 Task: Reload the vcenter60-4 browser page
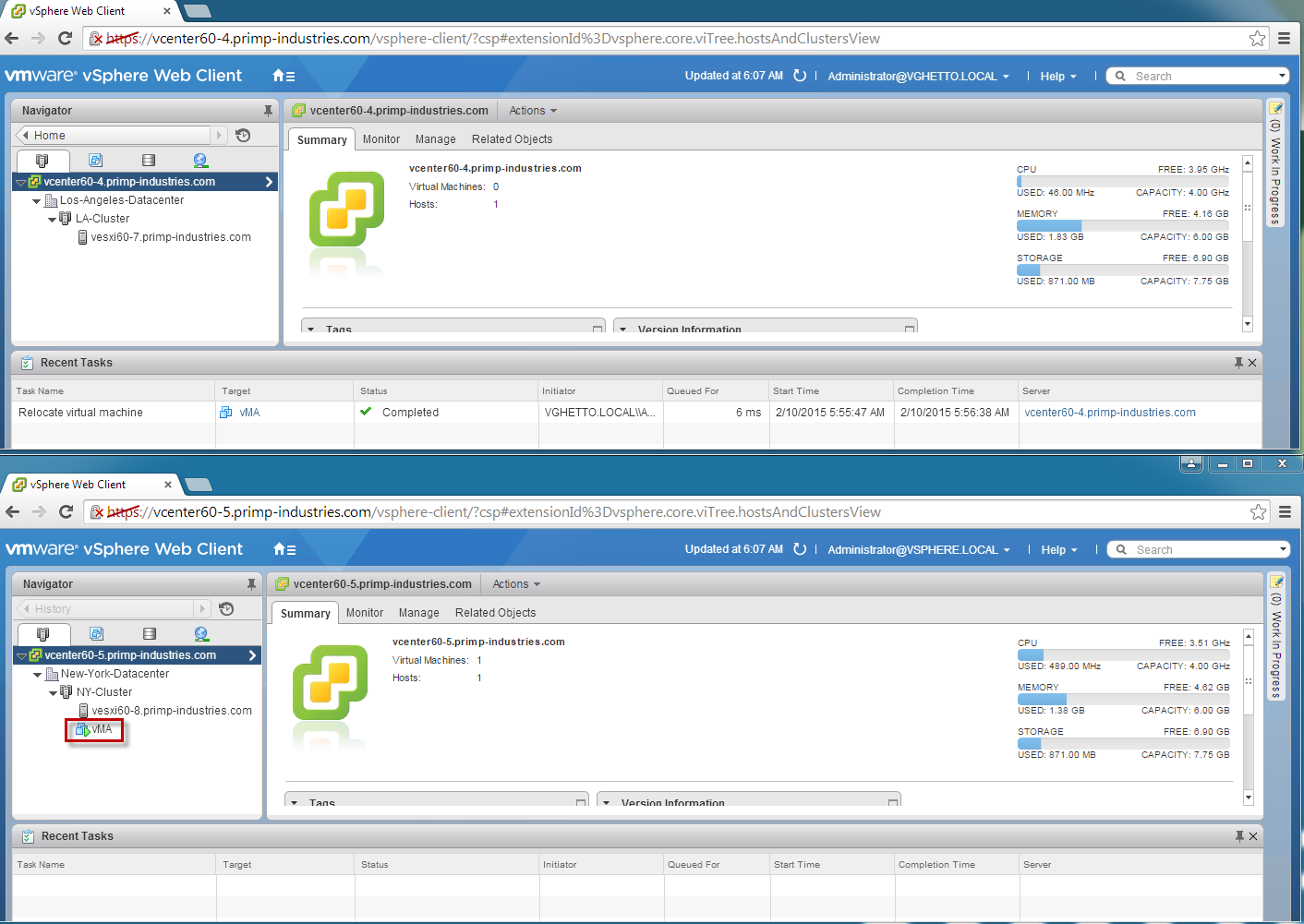tap(65, 38)
